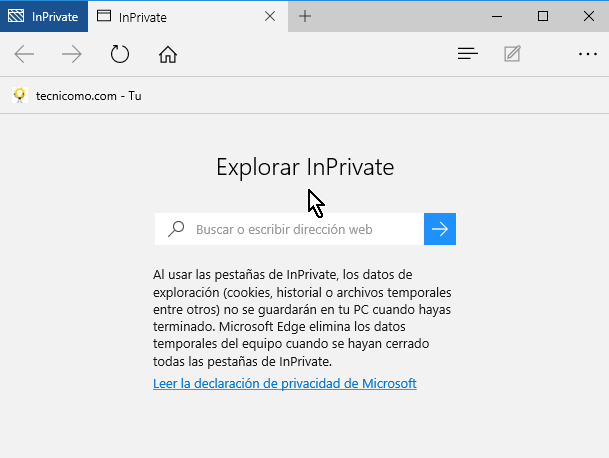Open the More actions menu
609x458 pixels.
point(588,54)
